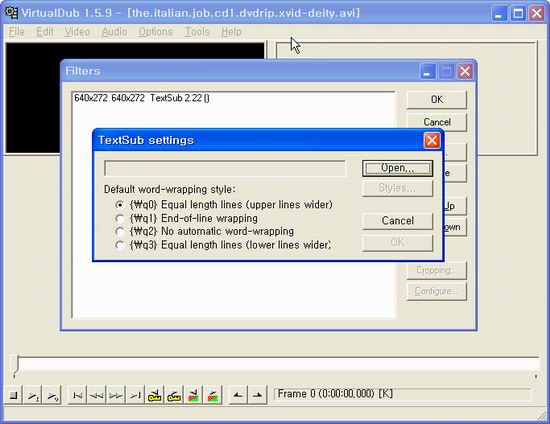Screen dimensions: 550x424
Task: Open the Options menu
Action: click(155, 32)
